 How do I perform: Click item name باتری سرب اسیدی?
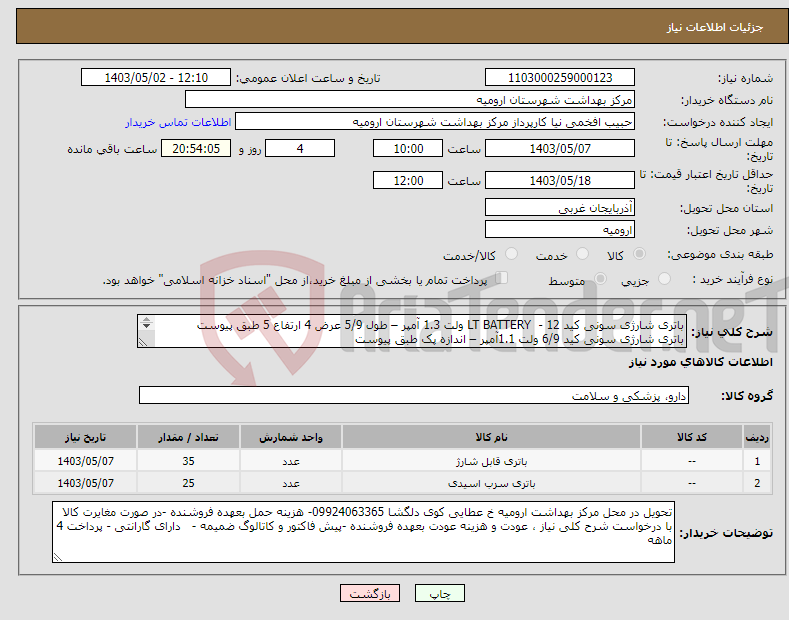point(491,483)
